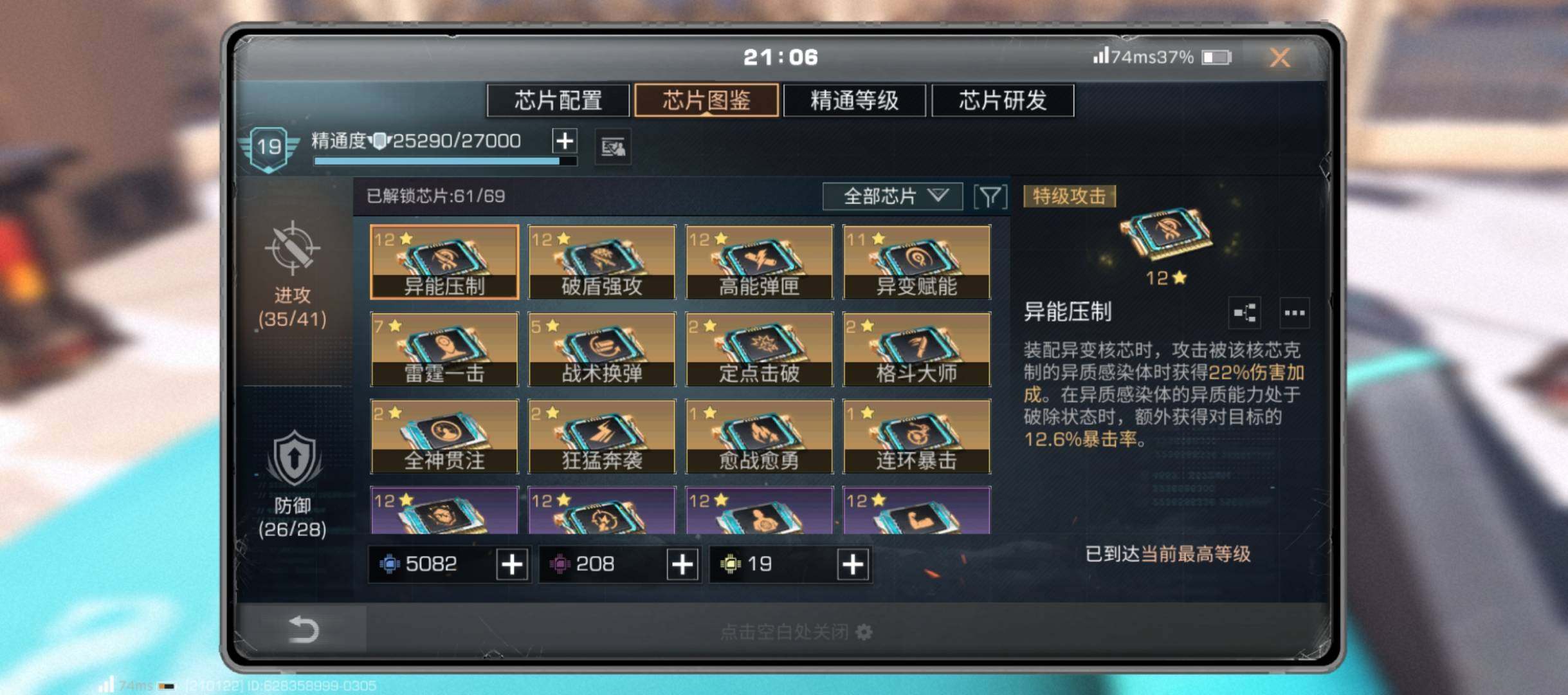Image resolution: width=1568 pixels, height=695 pixels.
Task: Add more blue chips with plus button
Action: (512, 564)
